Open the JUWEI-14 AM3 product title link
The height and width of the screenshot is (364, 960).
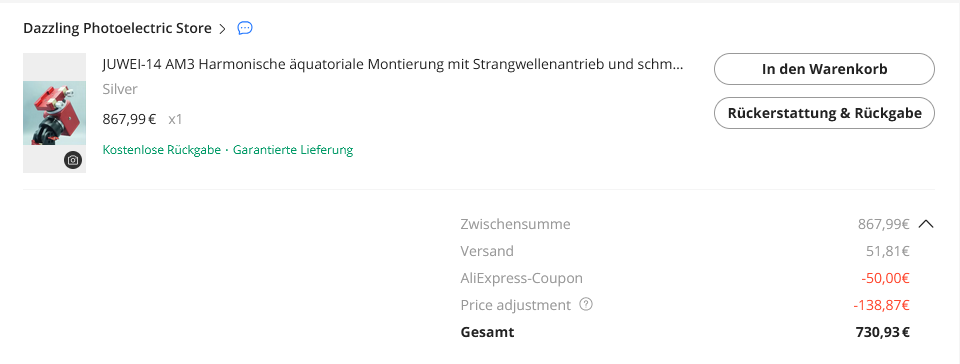(392, 65)
